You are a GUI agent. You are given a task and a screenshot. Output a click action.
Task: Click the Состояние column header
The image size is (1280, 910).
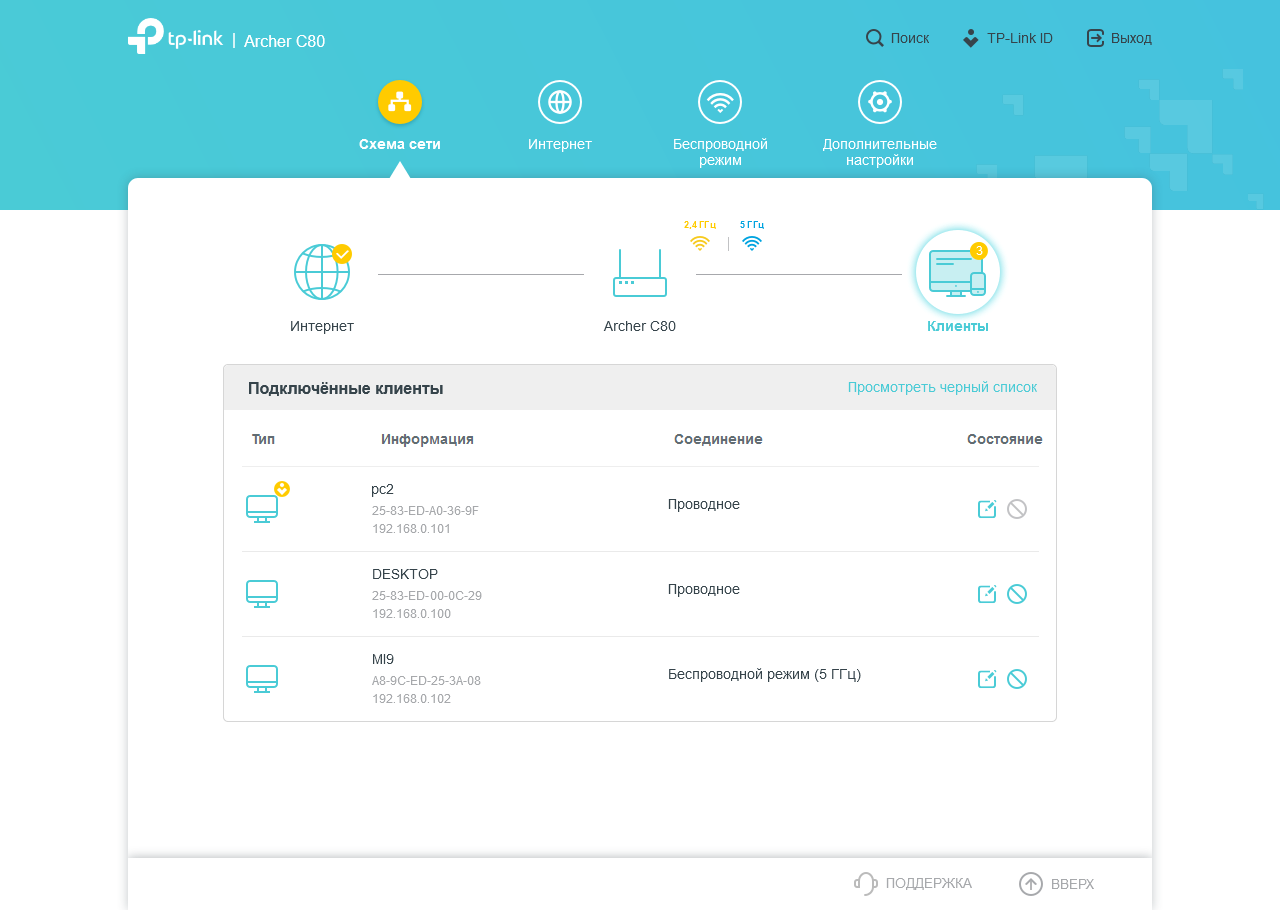coord(1004,439)
